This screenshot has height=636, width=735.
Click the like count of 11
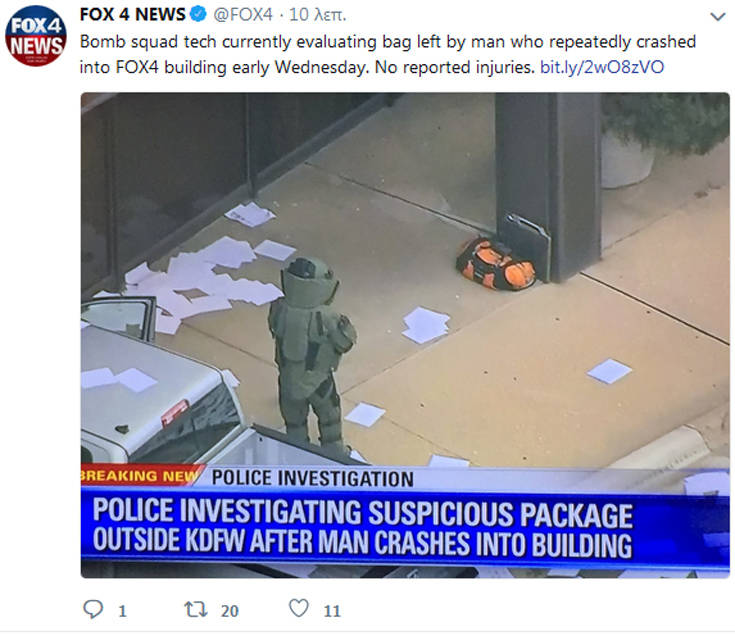[x=332, y=611]
